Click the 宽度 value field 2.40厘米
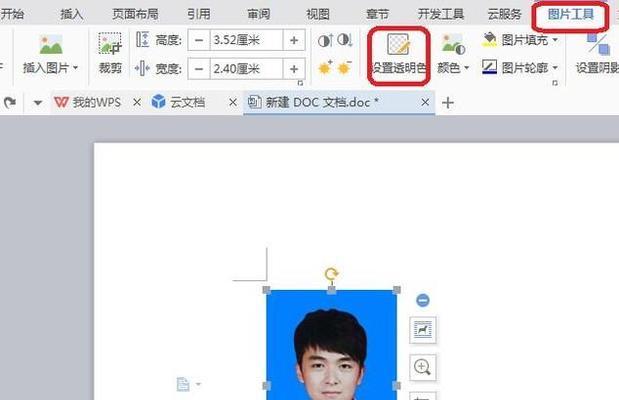This screenshot has height=400, width=619. 246,69
